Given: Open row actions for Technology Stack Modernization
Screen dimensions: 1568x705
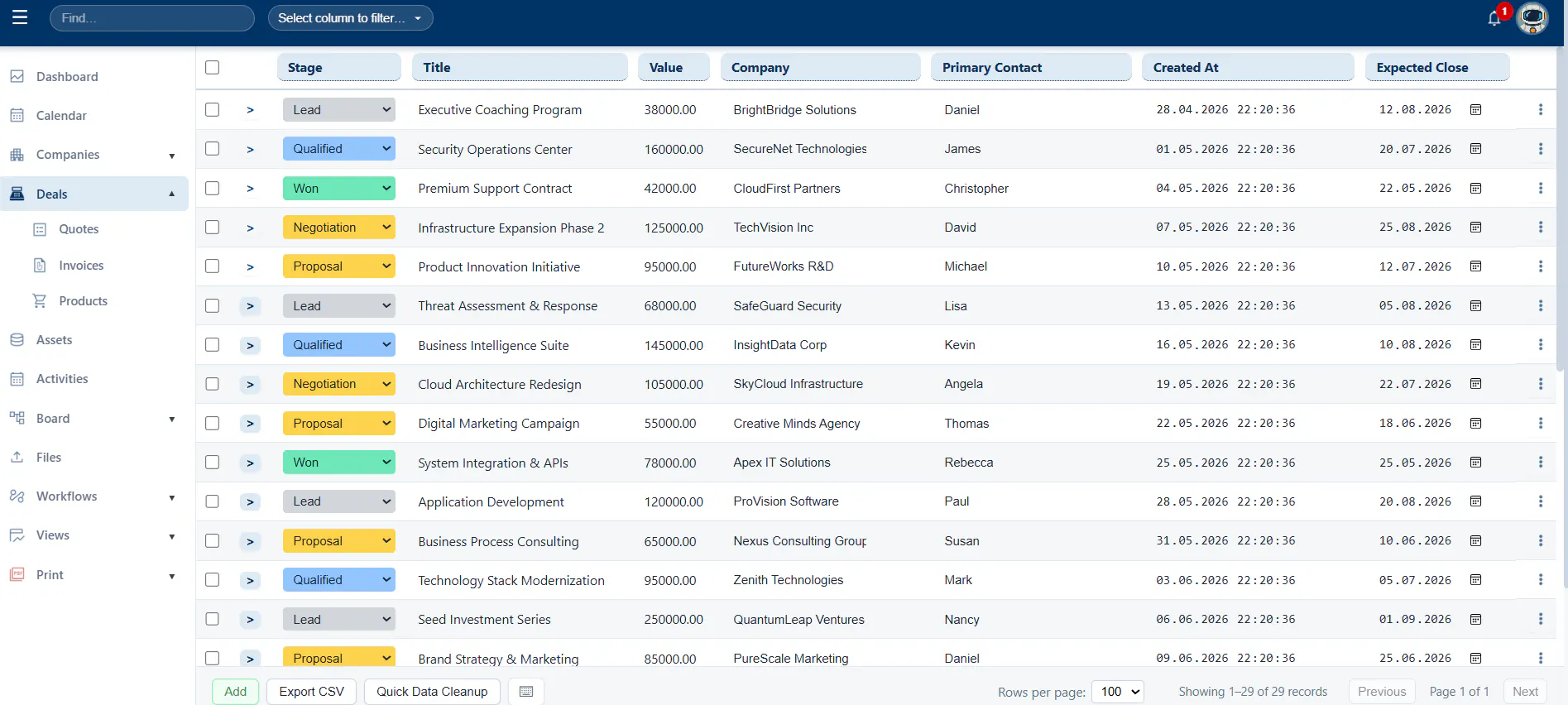Looking at the screenshot, I should pos(1541,580).
